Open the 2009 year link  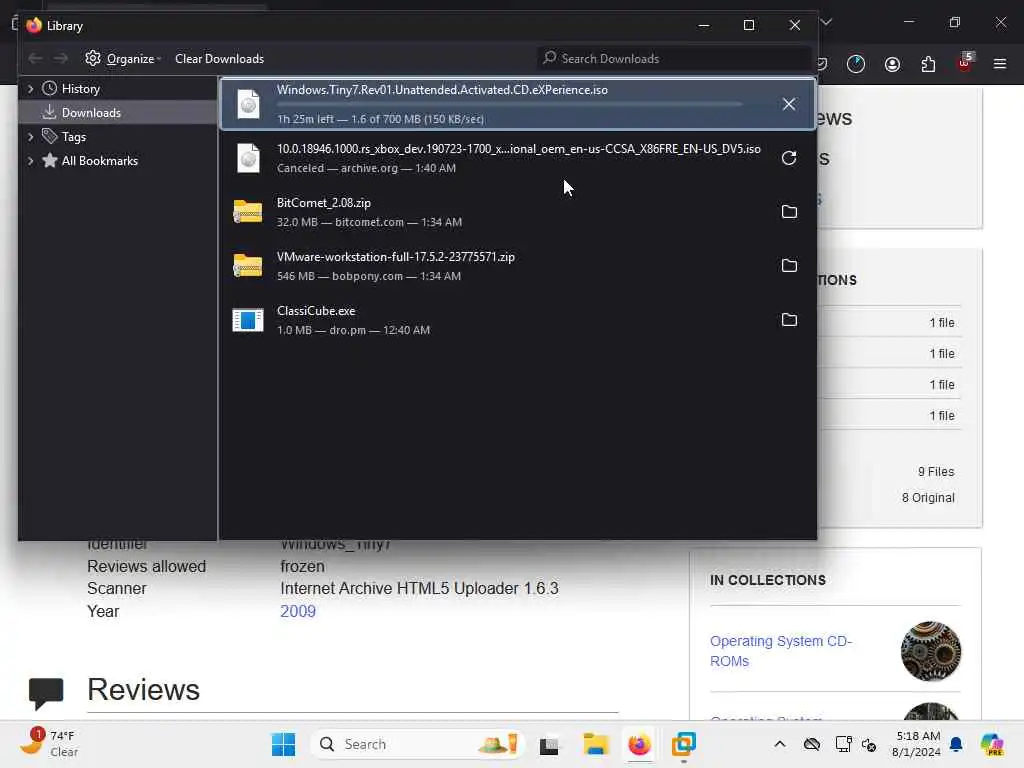pos(298,611)
